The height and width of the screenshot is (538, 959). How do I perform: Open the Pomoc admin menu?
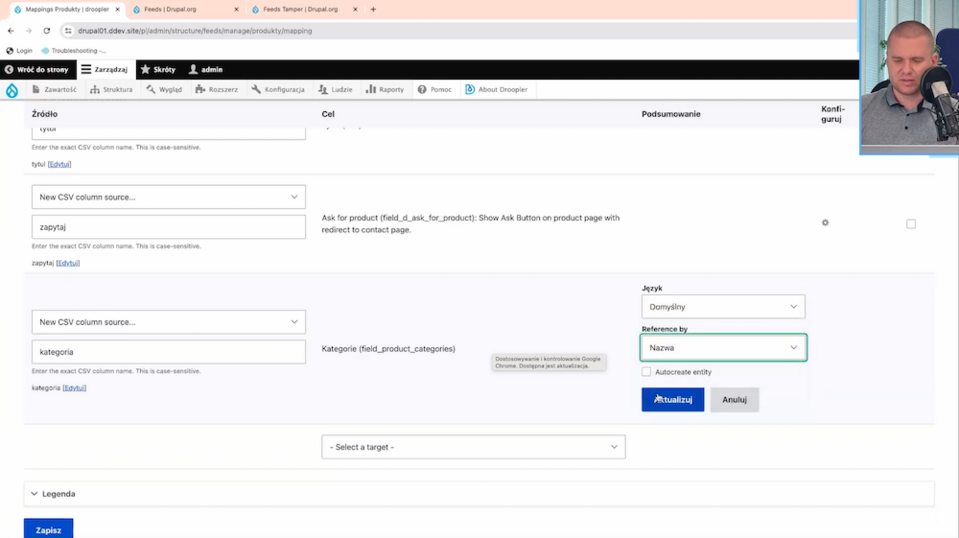[x=435, y=89]
